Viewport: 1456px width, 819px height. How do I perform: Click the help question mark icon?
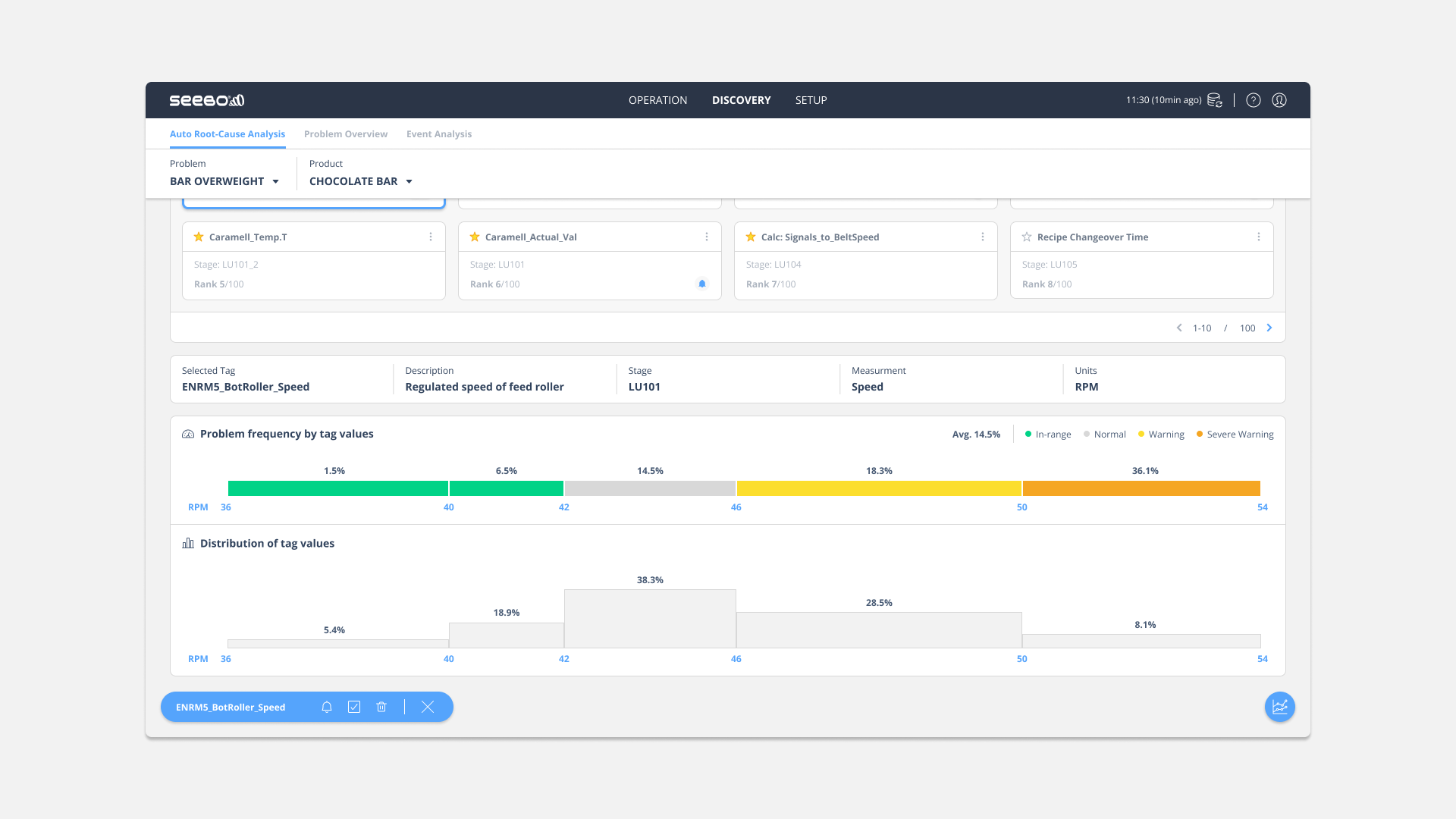pyautogui.click(x=1254, y=100)
